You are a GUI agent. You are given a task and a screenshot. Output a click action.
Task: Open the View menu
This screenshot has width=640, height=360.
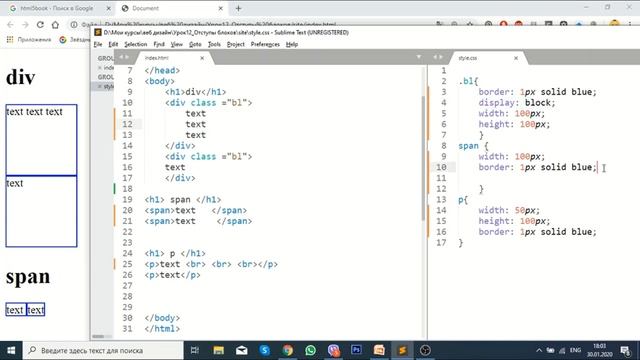point(176,44)
